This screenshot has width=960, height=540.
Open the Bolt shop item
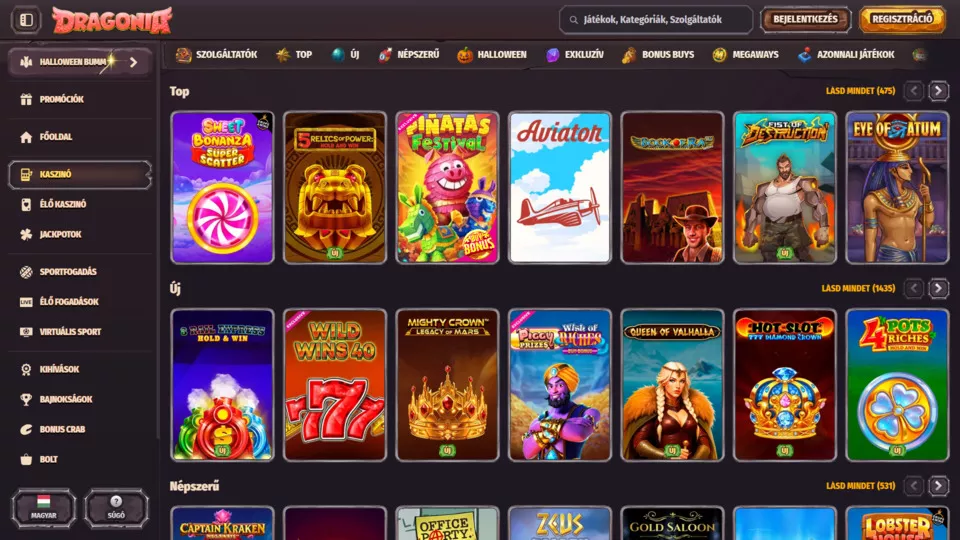[x=48, y=459]
